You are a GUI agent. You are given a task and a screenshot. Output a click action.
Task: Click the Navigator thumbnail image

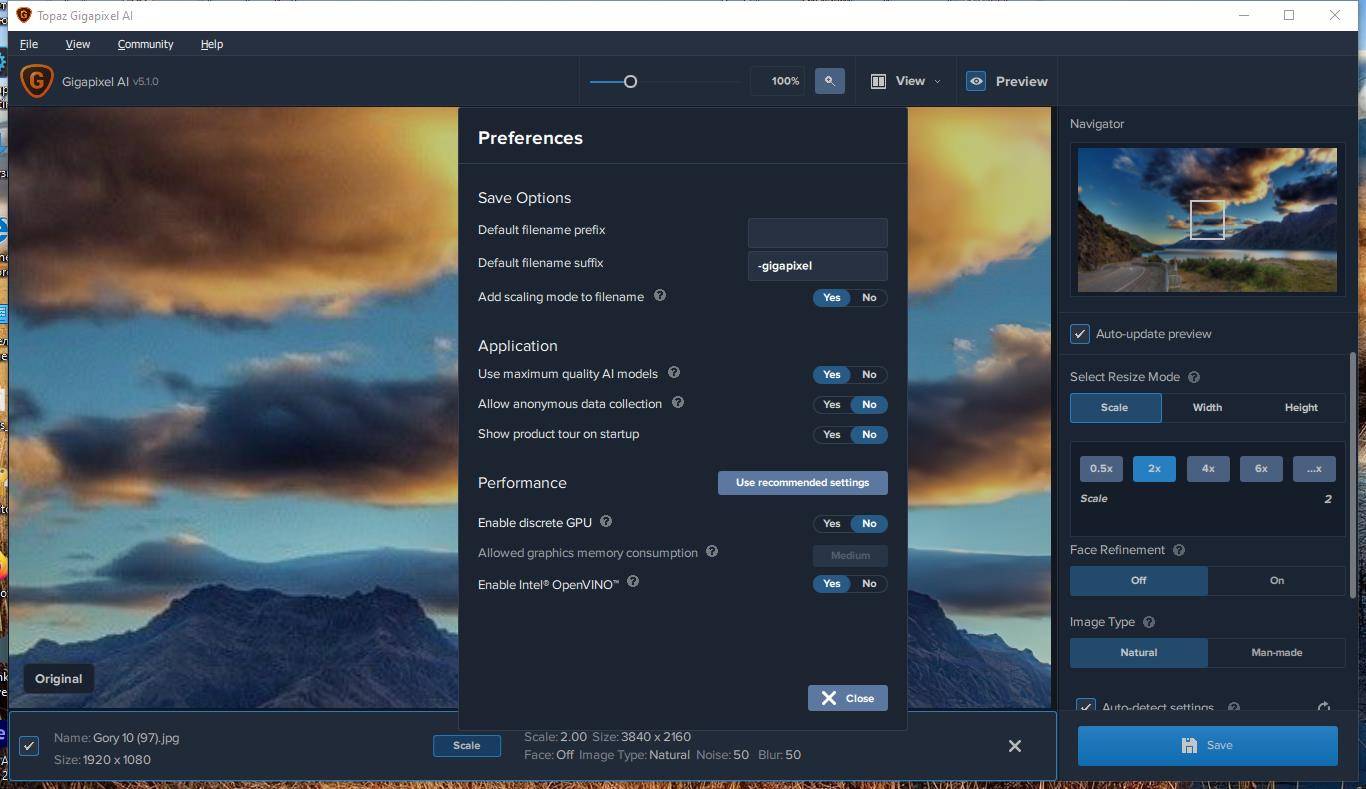[x=1207, y=220]
